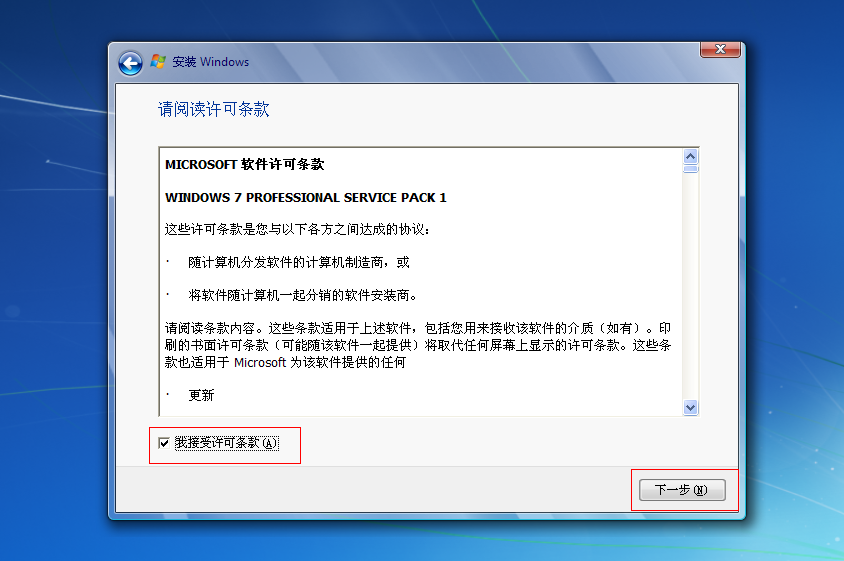Click the license scrollbar down arrow
The width and height of the screenshot is (844, 561).
point(691,407)
